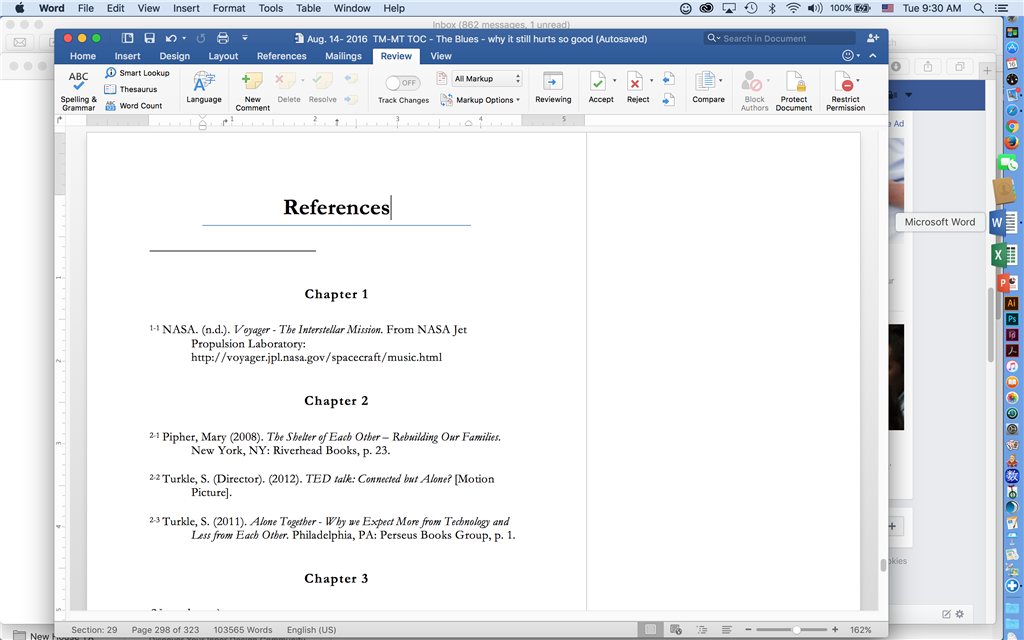Zoom in with the plus button
The image size is (1024, 640).
pyautogui.click(x=835, y=630)
